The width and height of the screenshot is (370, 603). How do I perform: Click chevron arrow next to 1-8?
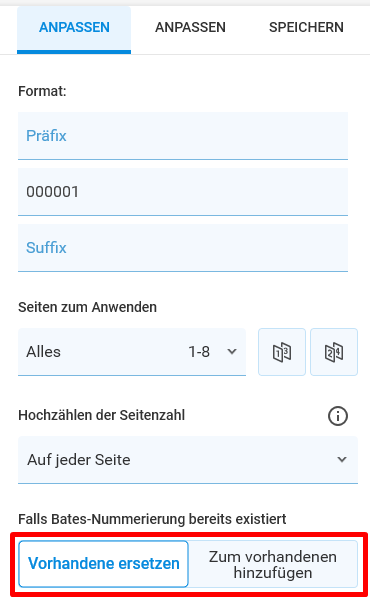coord(232,351)
